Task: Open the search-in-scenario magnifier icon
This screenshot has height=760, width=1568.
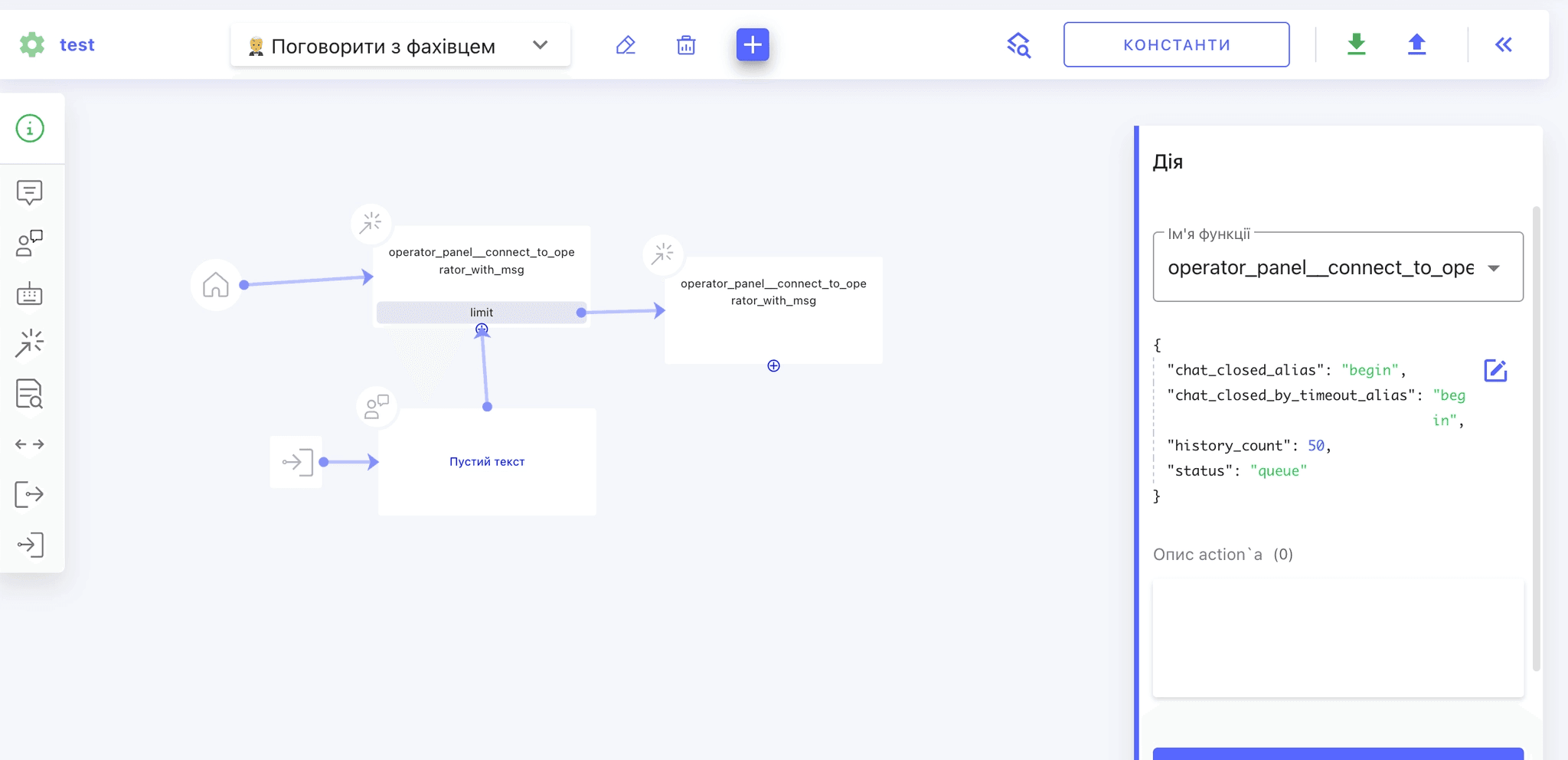Action: pos(1019,45)
